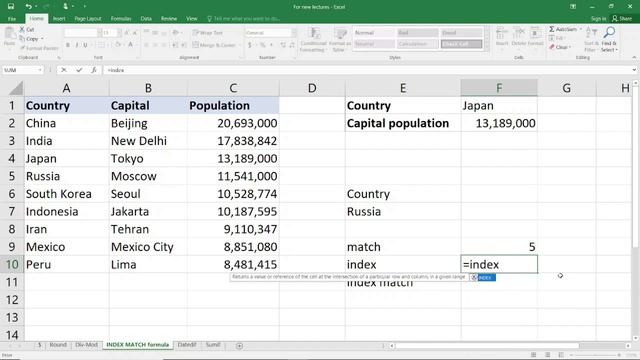Add a new sheet with plus icon
This screenshot has height=360, width=640.
point(240,346)
